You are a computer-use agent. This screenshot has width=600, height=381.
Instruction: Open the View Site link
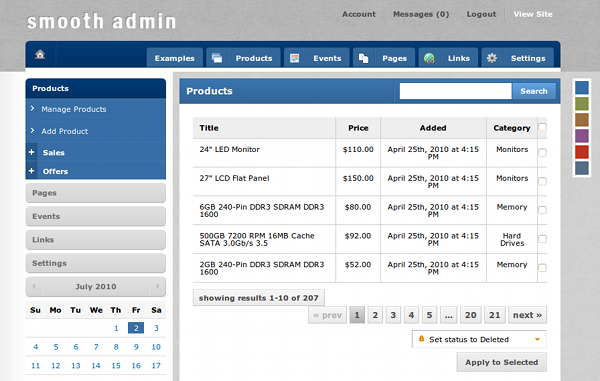533,14
